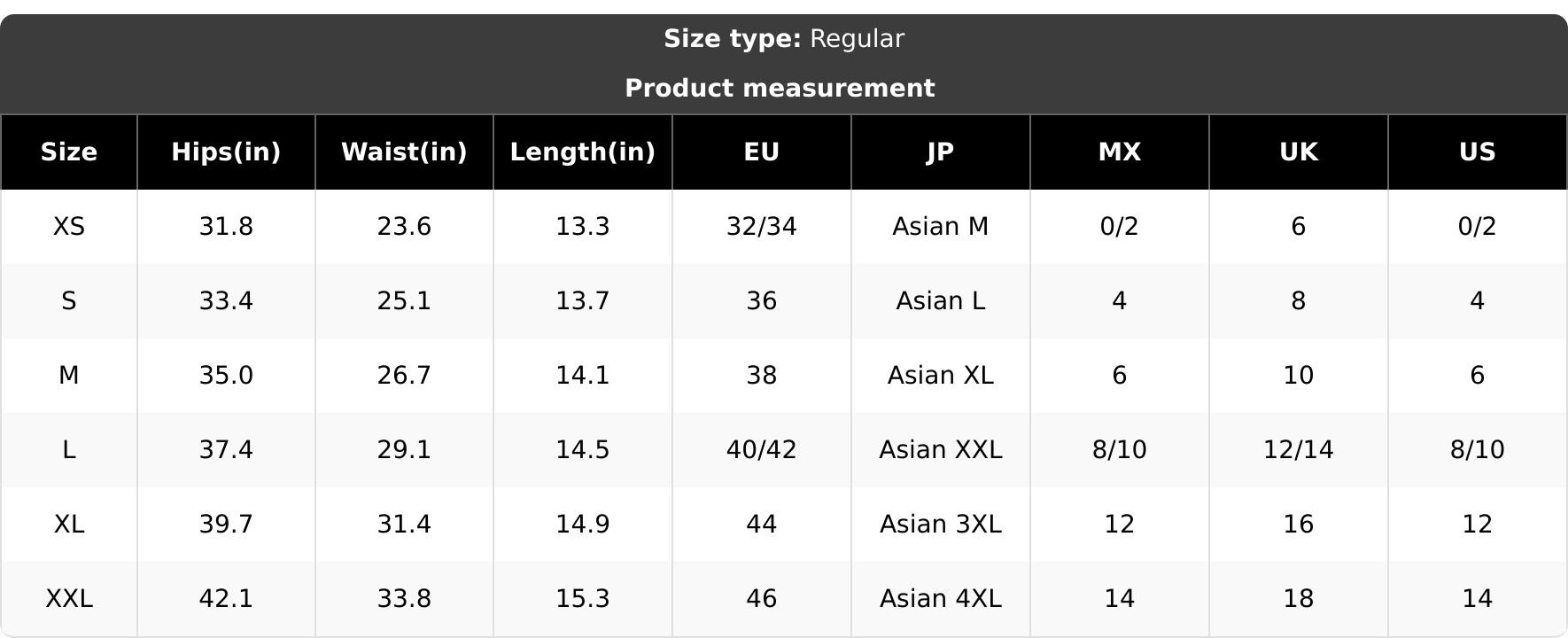The image size is (1568, 638).
Task: Click the Product measurement title
Action: (780, 89)
